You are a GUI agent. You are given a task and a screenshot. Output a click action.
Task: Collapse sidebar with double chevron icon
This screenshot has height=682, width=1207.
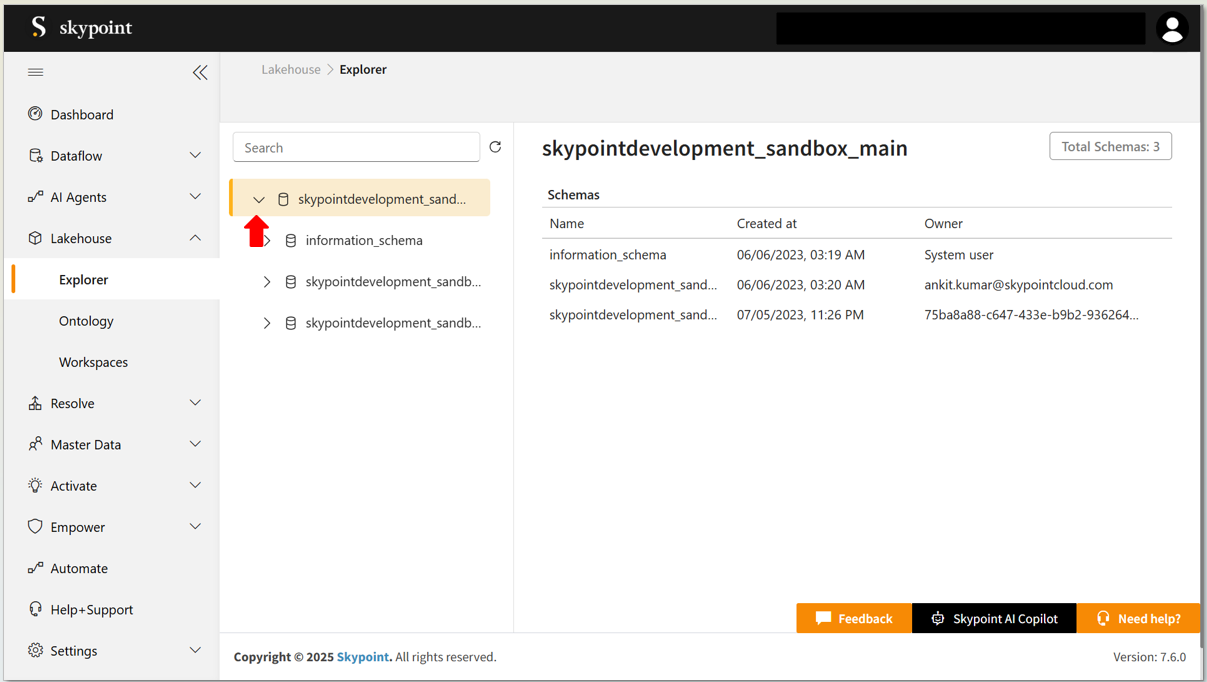(x=200, y=72)
